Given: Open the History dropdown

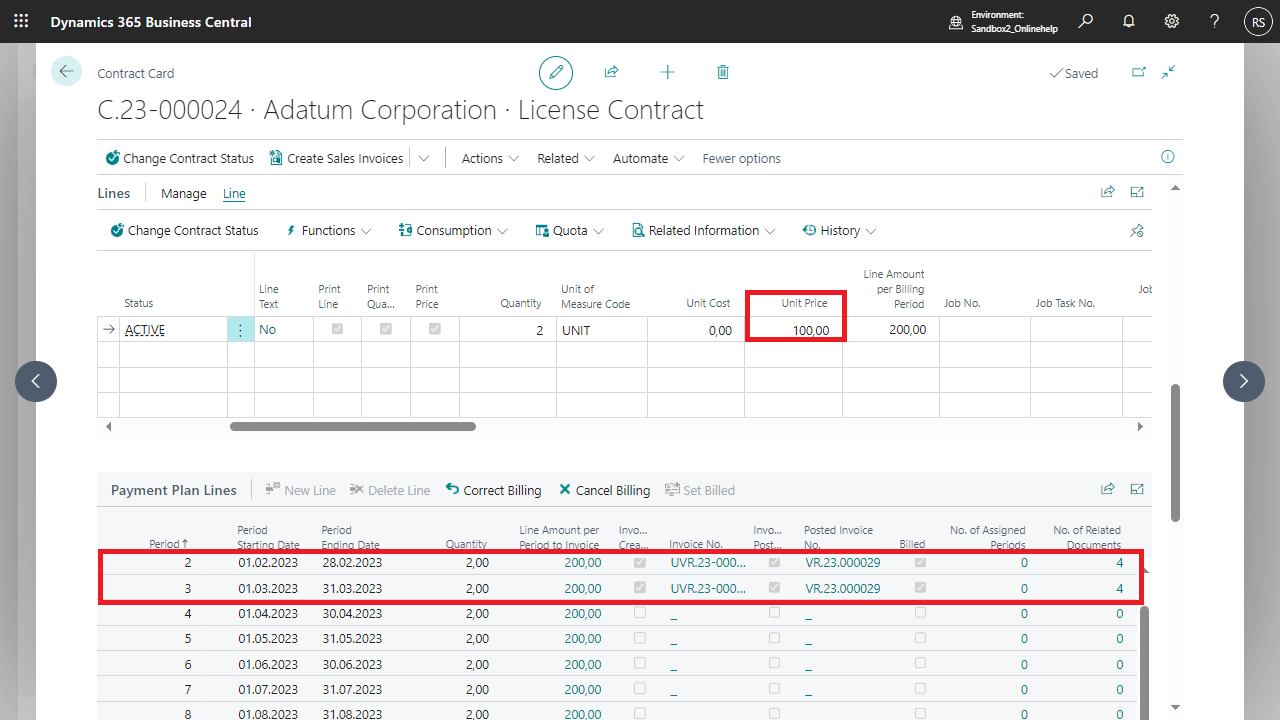Looking at the screenshot, I should coord(840,230).
